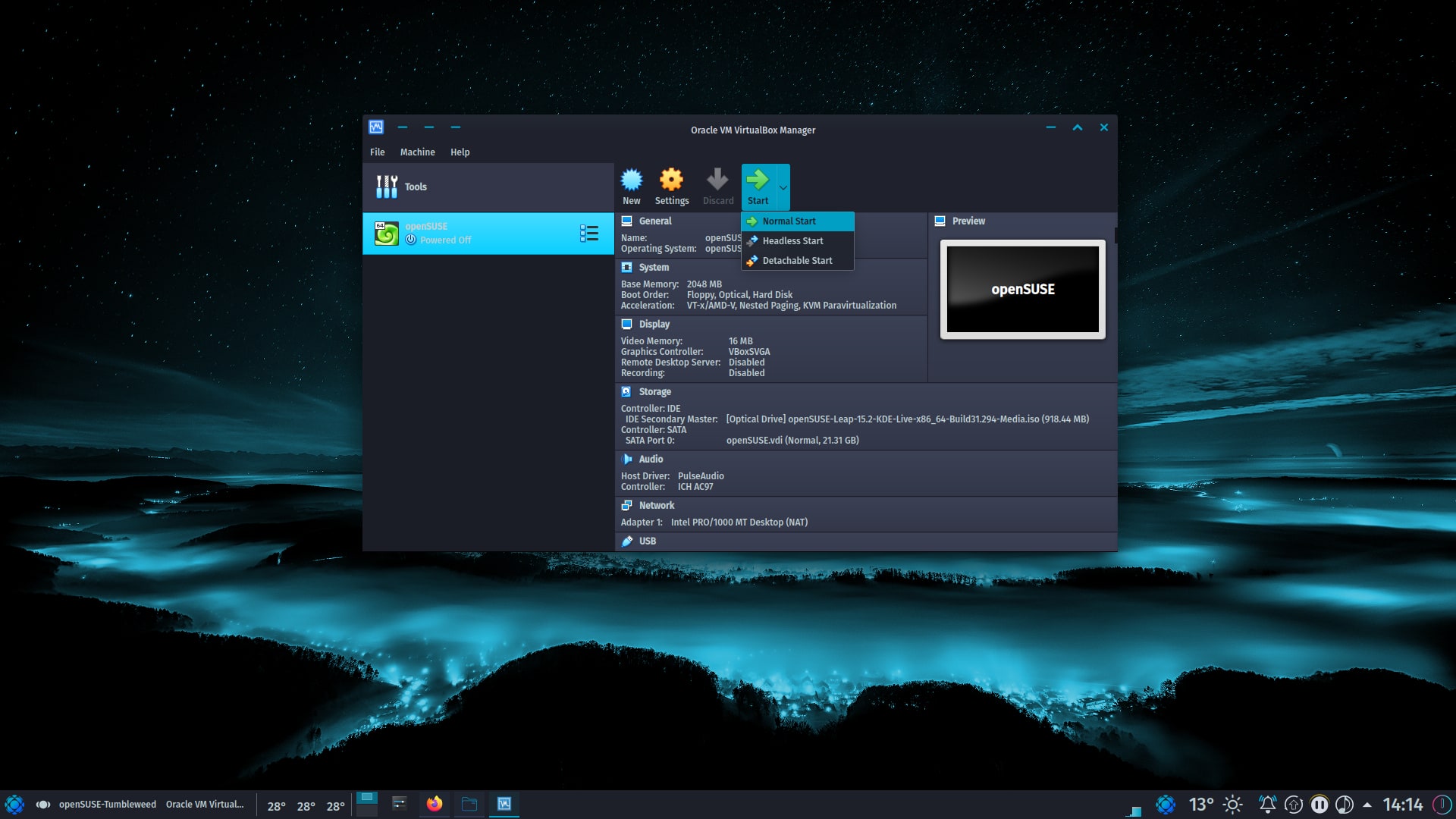Click the virtual desktop pager
Image resolution: width=1456 pixels, height=819 pixels.
click(x=367, y=805)
